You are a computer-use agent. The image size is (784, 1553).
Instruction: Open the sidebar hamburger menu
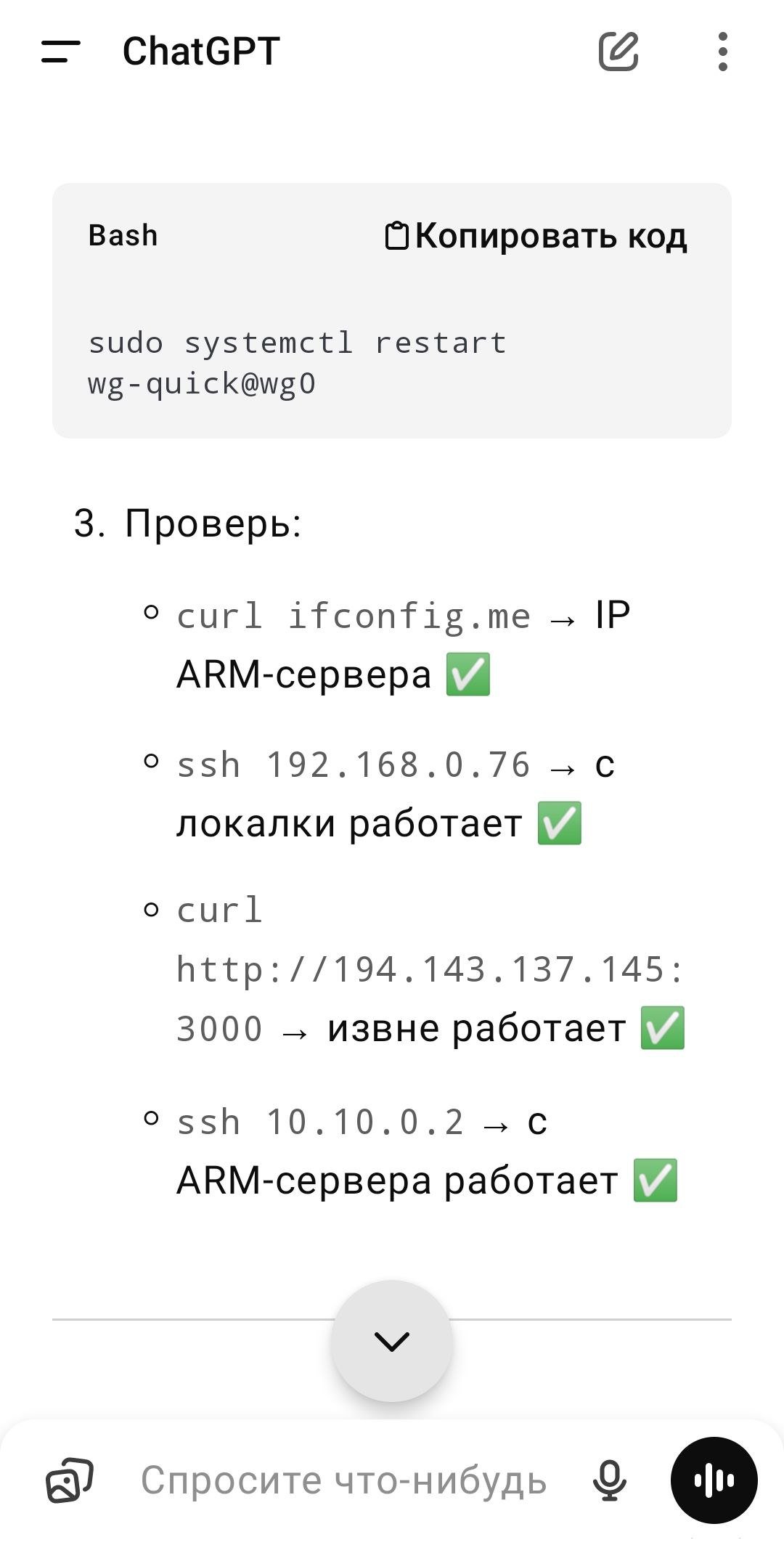pos(61,51)
